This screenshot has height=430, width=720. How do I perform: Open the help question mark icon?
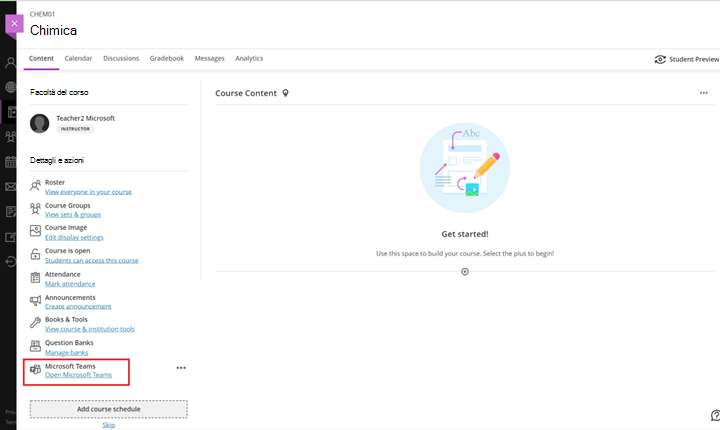[x=715, y=415]
